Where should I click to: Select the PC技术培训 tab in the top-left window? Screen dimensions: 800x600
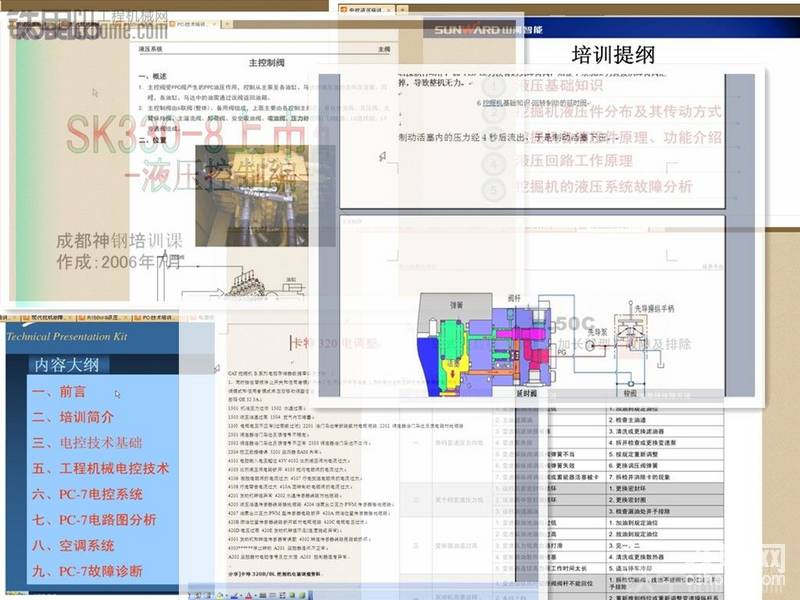pyautogui.click(x=193, y=24)
